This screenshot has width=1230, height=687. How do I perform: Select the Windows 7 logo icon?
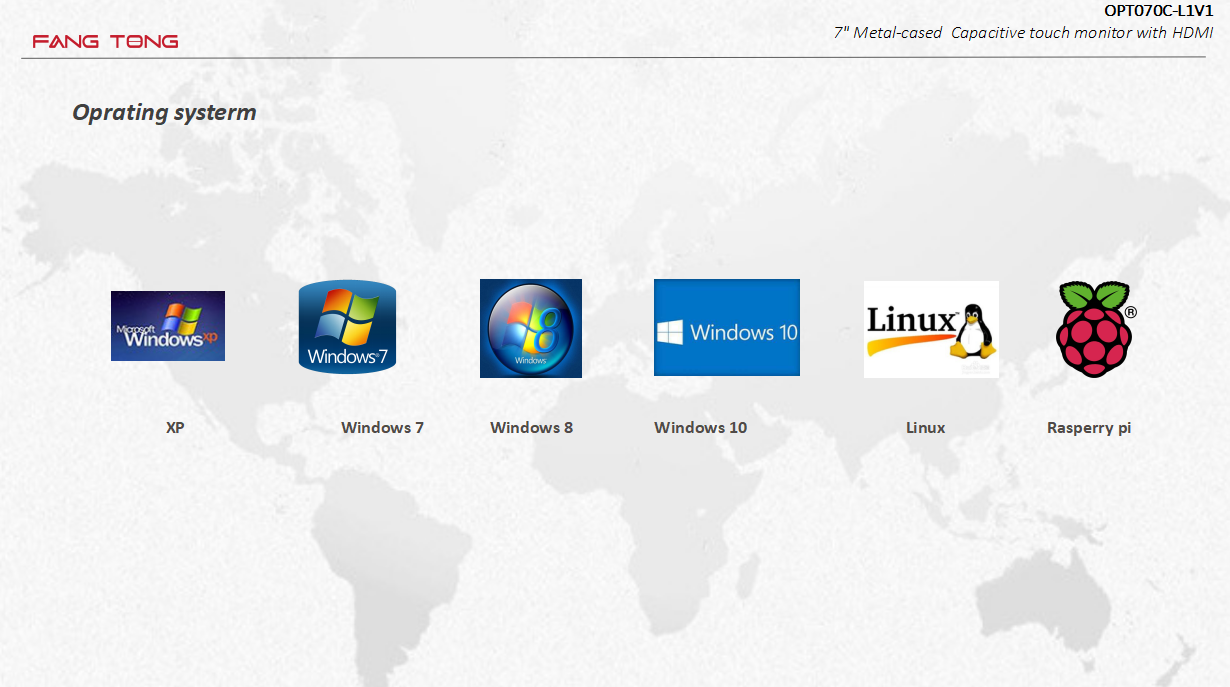click(x=347, y=327)
